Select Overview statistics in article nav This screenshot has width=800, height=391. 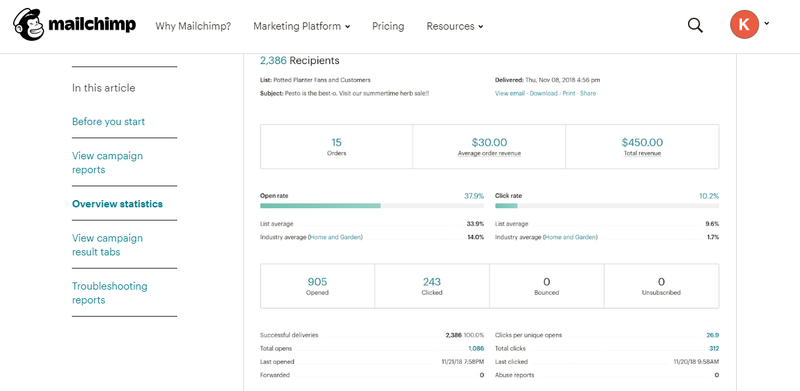point(117,204)
